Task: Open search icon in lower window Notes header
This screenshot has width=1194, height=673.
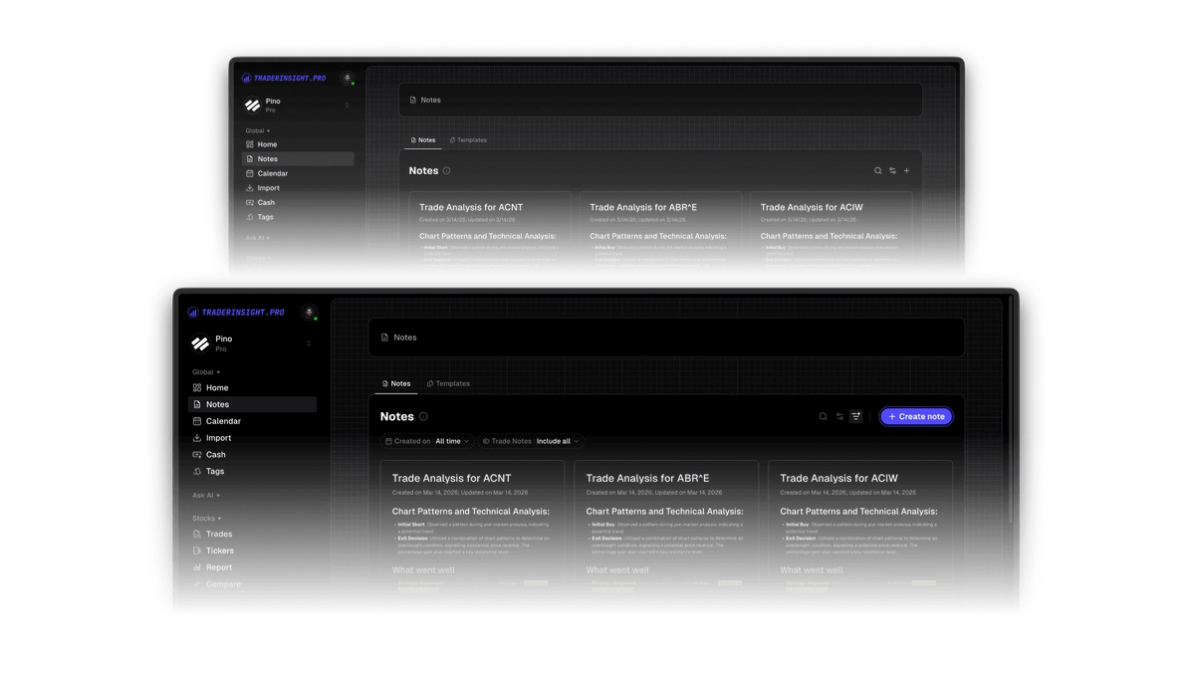Action: click(822, 416)
